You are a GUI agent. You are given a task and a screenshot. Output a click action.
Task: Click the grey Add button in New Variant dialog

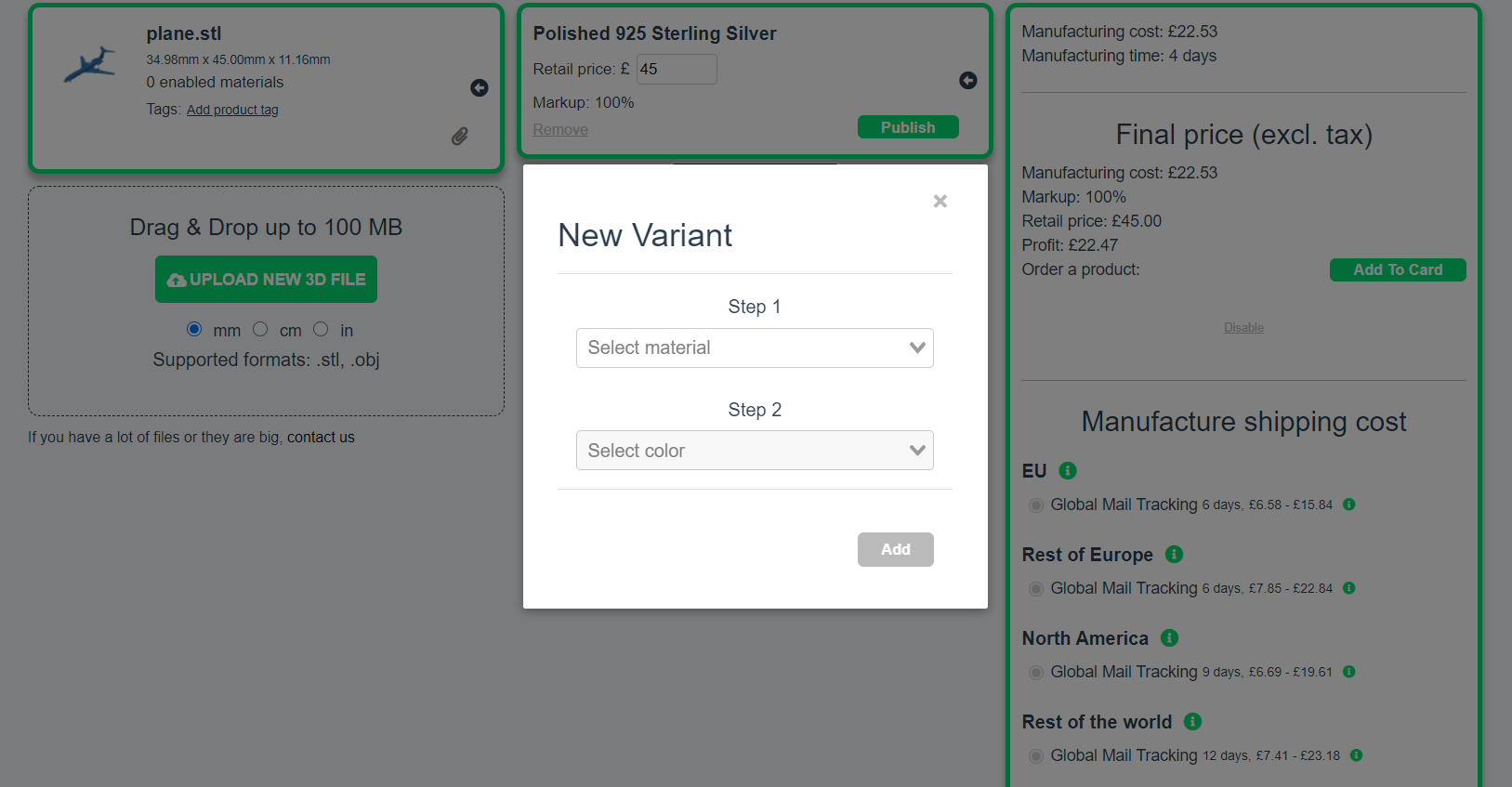point(896,549)
